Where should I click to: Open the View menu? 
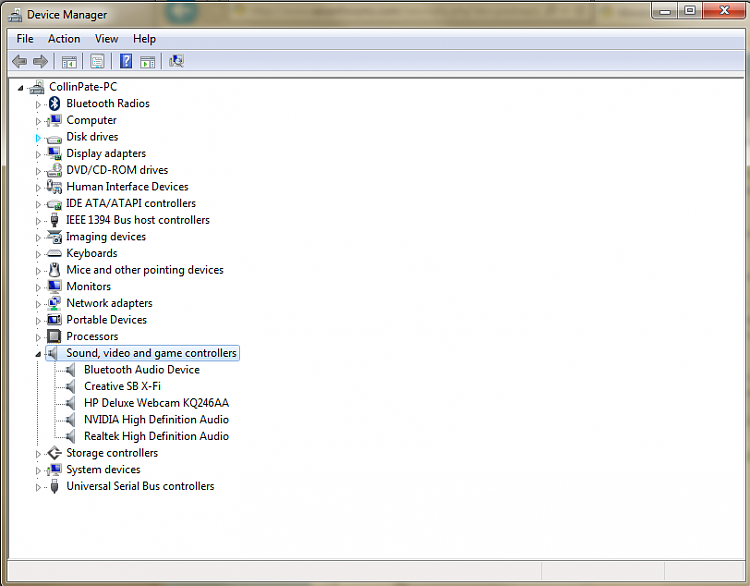tap(106, 39)
